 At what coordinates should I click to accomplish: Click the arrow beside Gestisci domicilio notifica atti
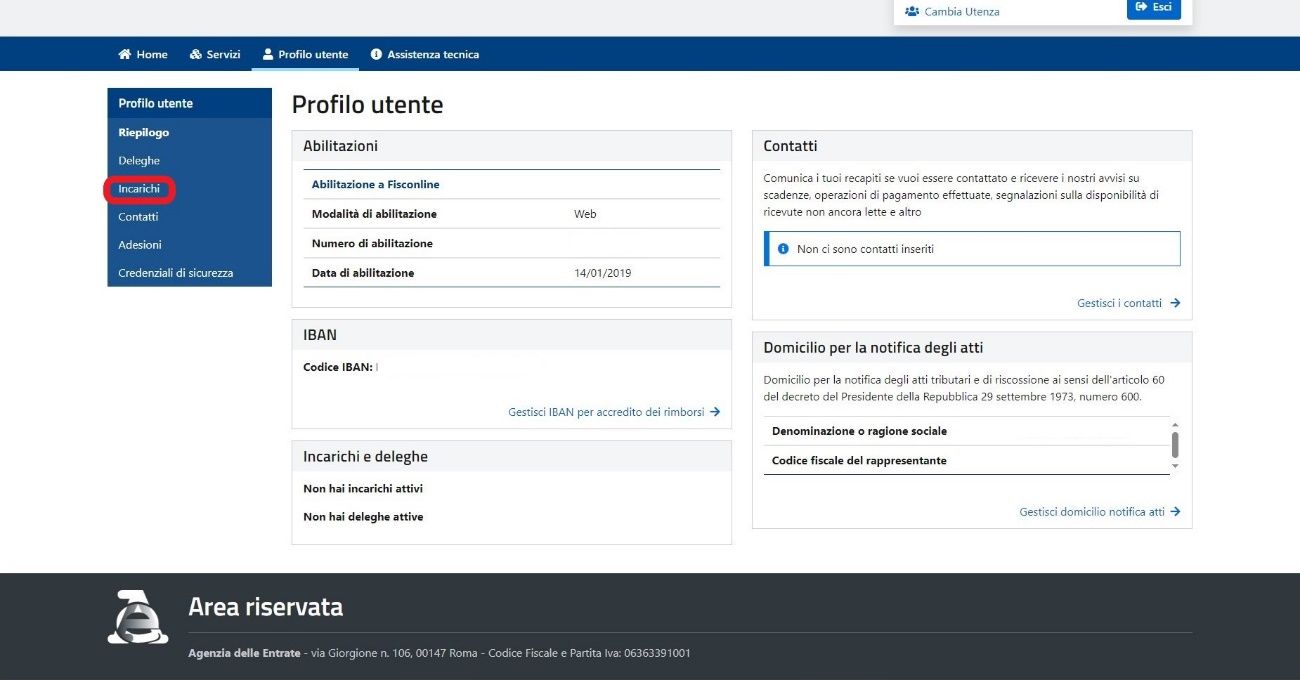[x=1175, y=512]
